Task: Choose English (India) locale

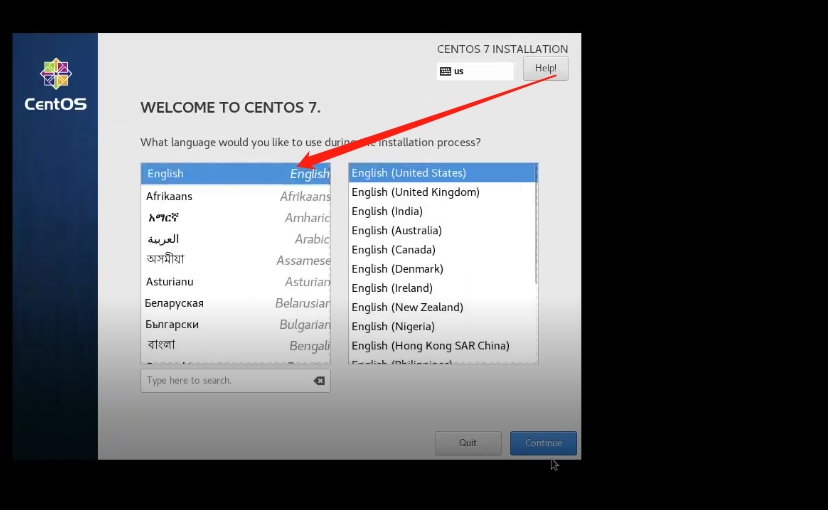Action: coord(442,211)
